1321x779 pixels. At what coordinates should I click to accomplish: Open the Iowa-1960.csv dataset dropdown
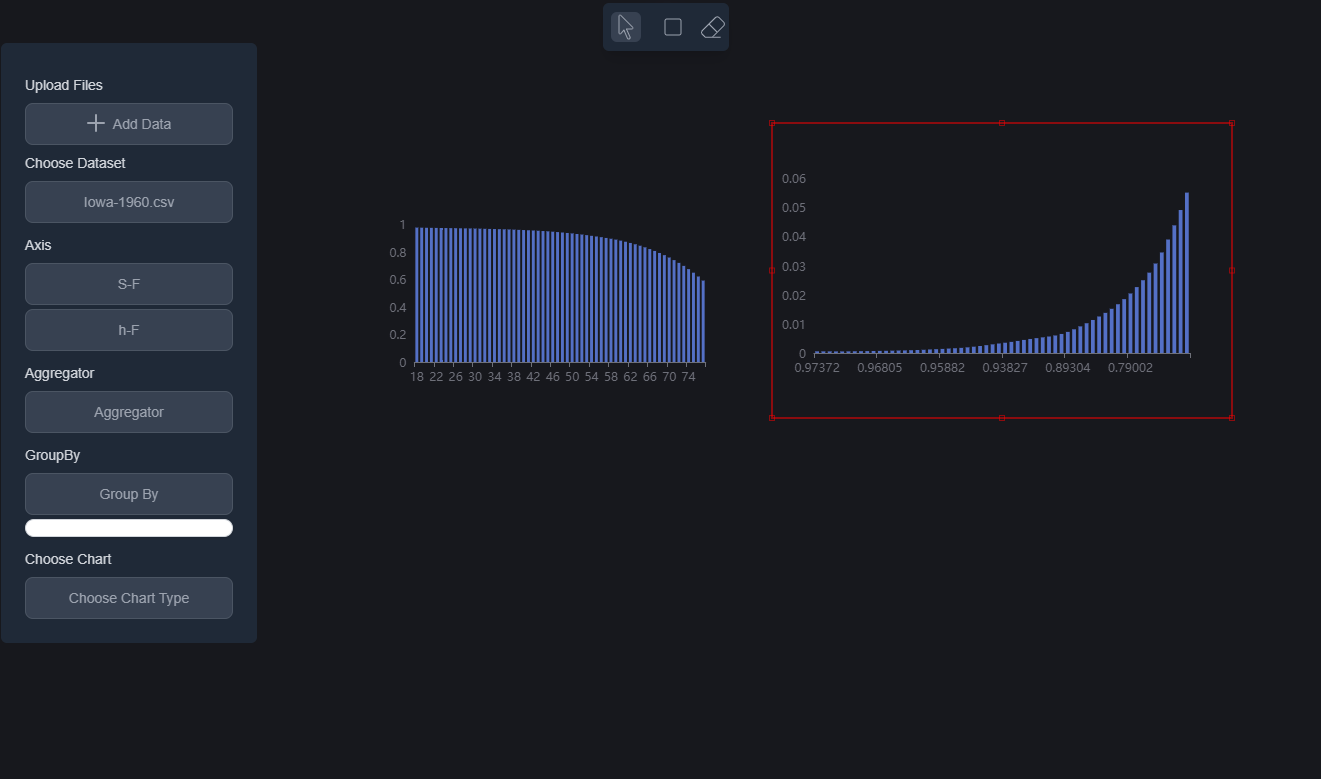click(x=129, y=202)
